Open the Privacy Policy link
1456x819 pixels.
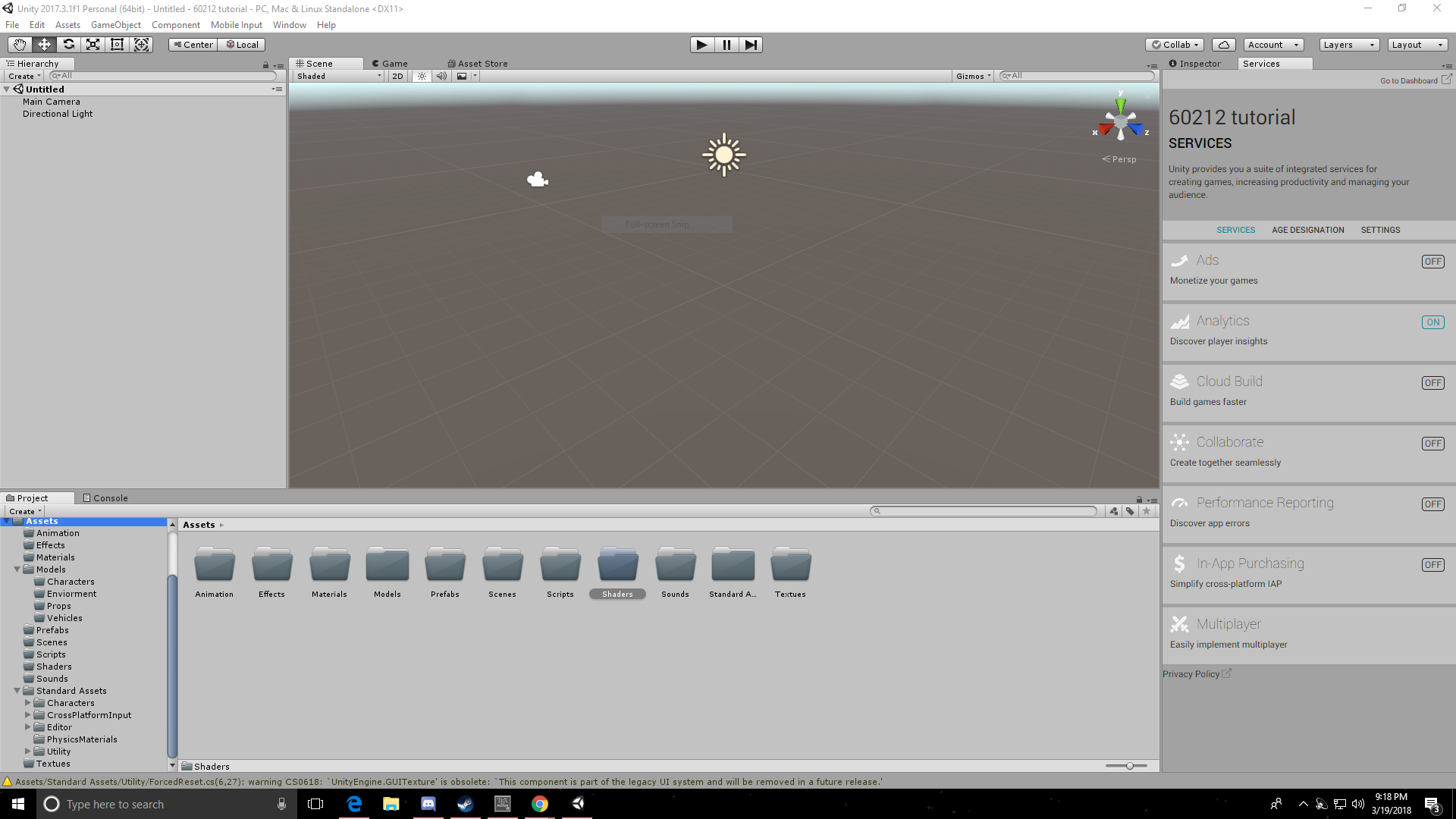[x=1197, y=674]
